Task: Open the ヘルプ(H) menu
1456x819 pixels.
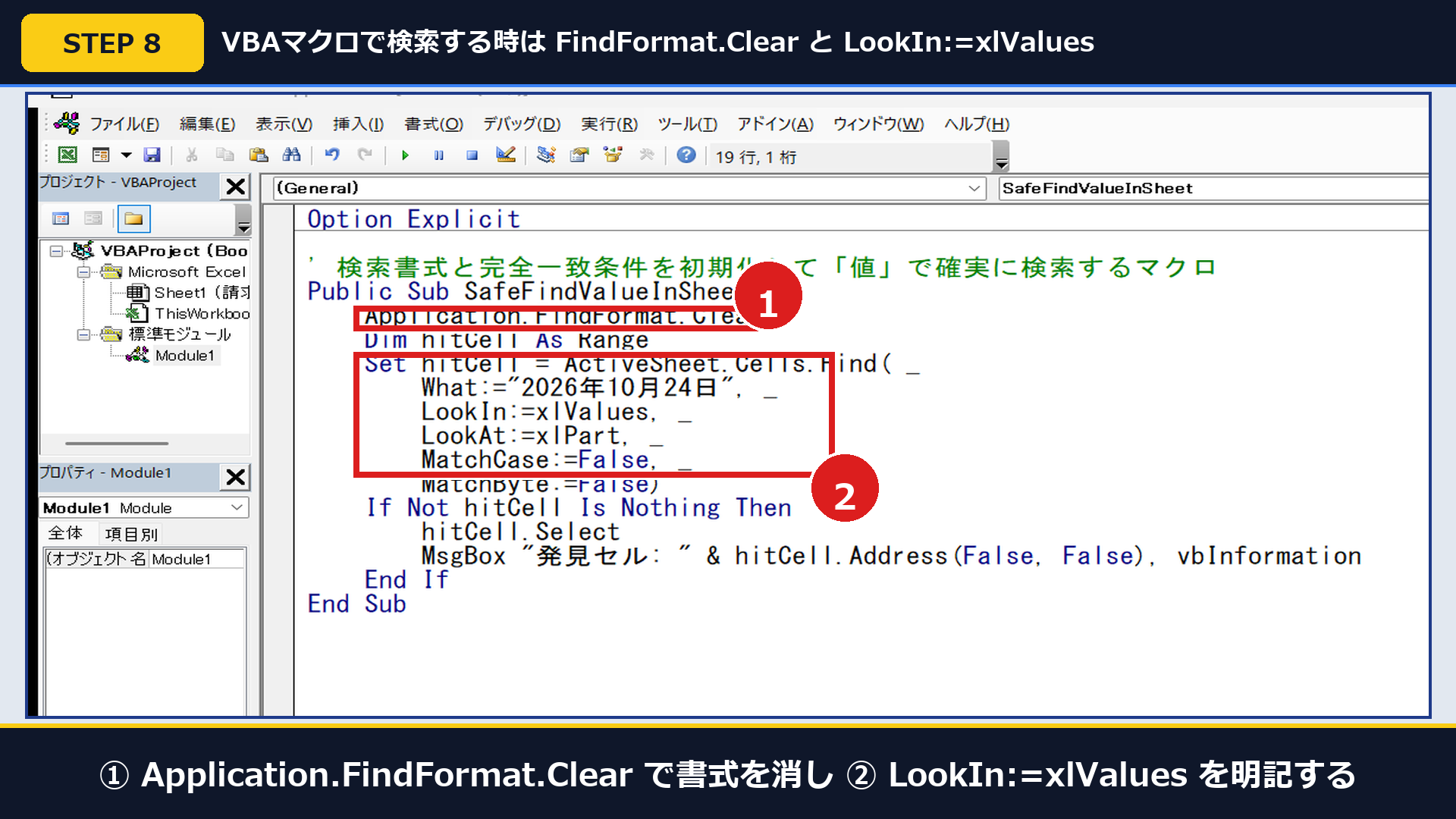Action: click(977, 124)
